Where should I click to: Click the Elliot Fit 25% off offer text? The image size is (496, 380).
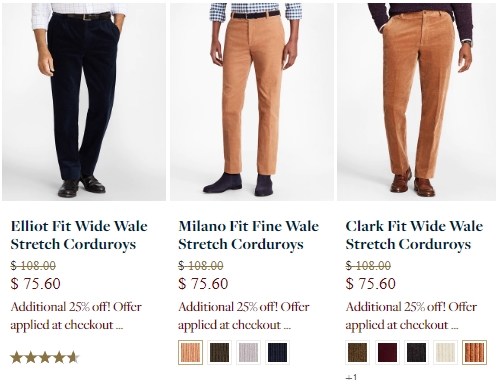pos(76,315)
